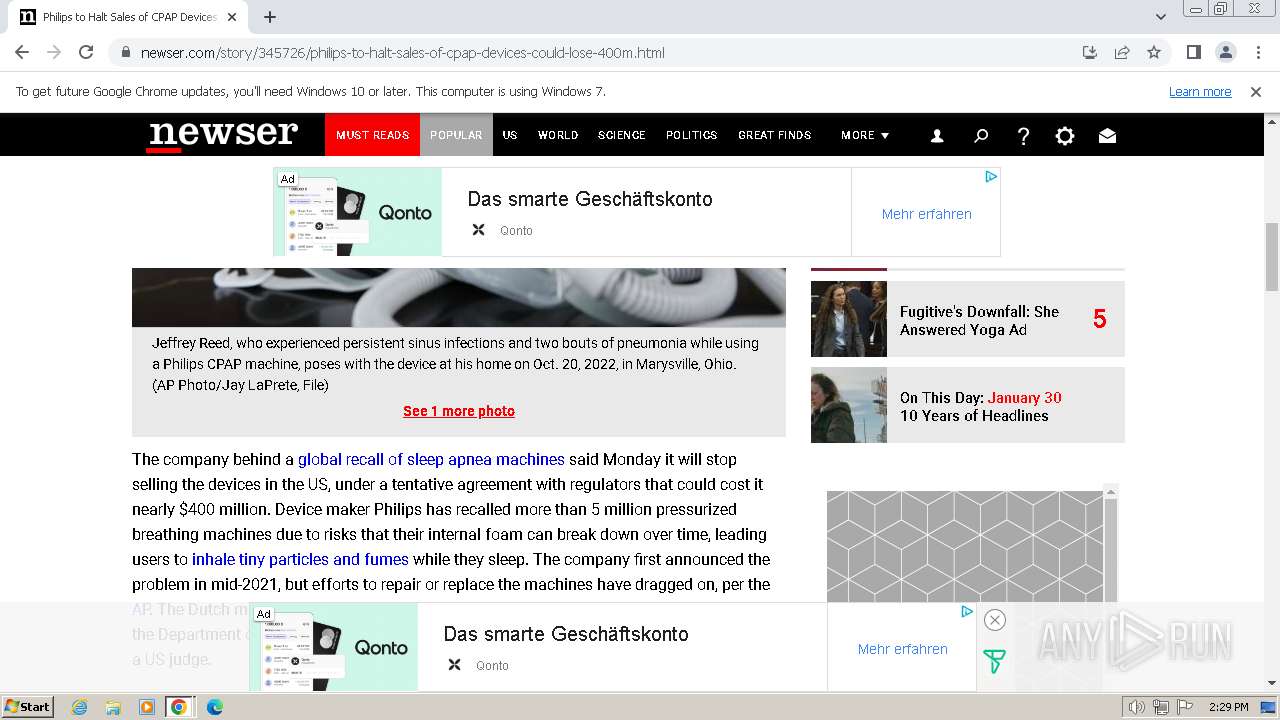Open the POPULAR section
The height and width of the screenshot is (720, 1280).
(x=456, y=135)
